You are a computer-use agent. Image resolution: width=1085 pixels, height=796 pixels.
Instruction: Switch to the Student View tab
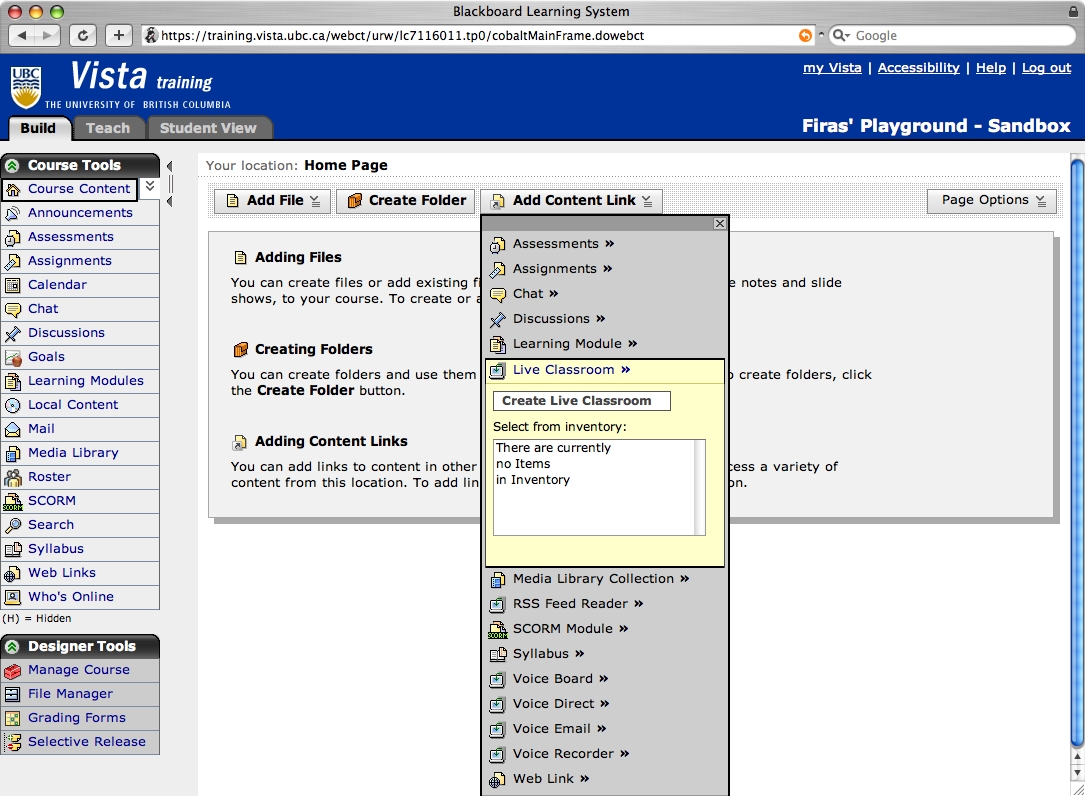(x=208, y=128)
